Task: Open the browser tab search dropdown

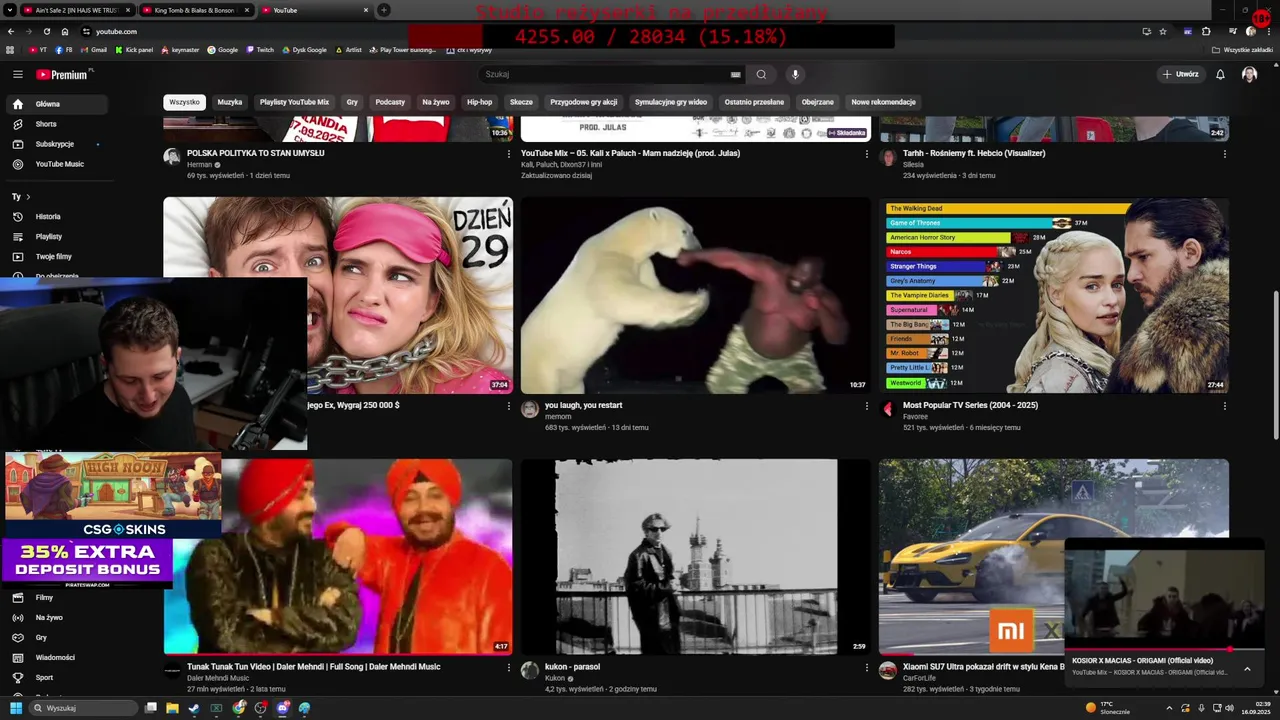Action: click(x=11, y=10)
